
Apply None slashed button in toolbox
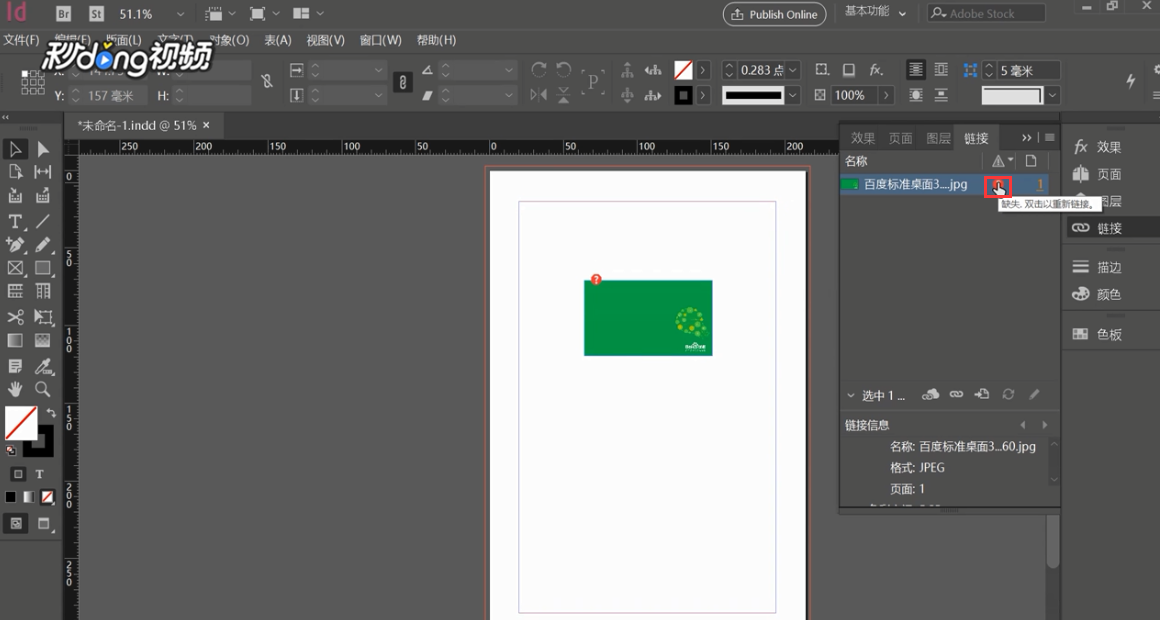click(47, 497)
